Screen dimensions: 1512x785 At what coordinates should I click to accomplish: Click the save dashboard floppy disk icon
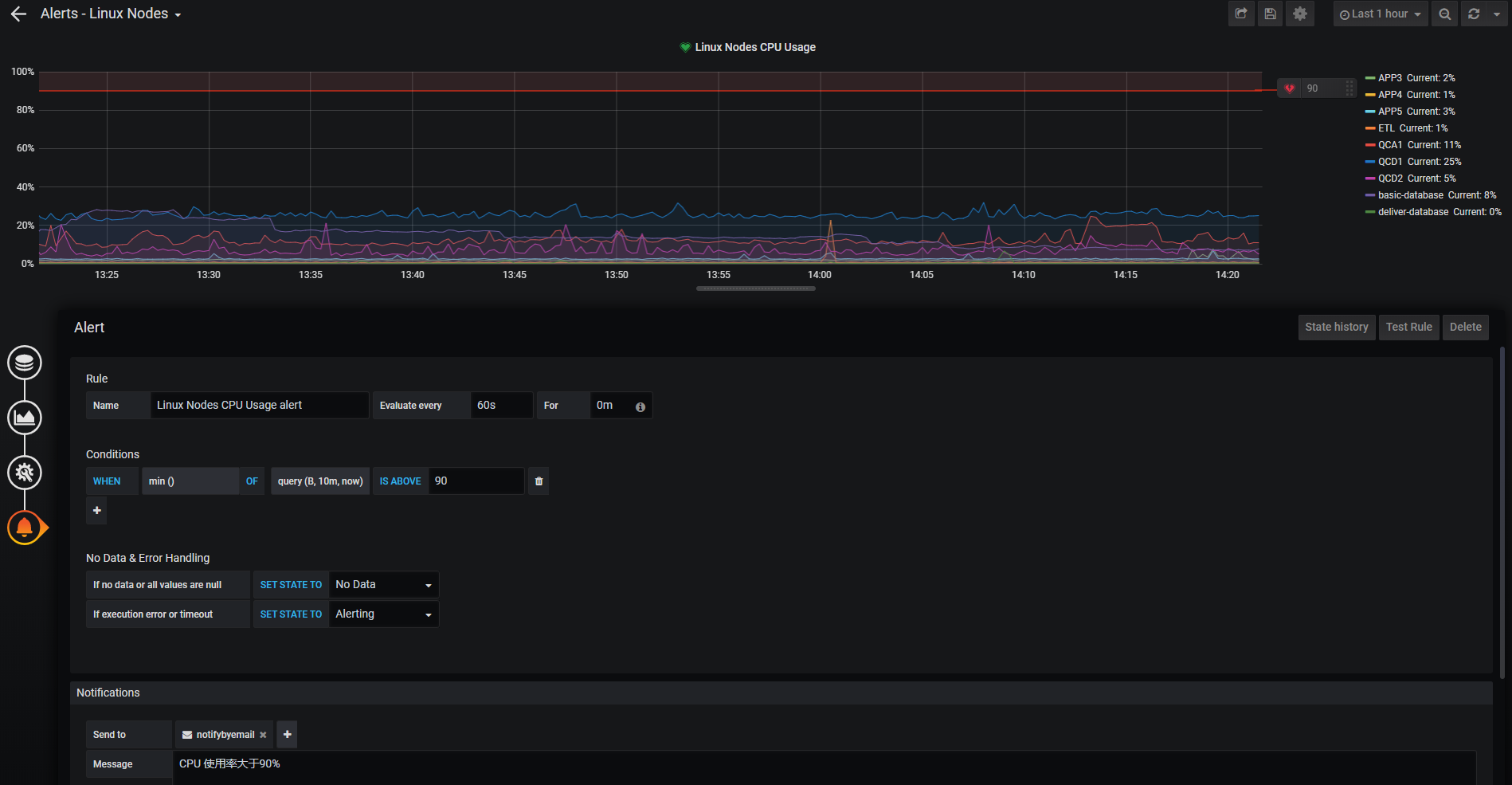point(1271,14)
